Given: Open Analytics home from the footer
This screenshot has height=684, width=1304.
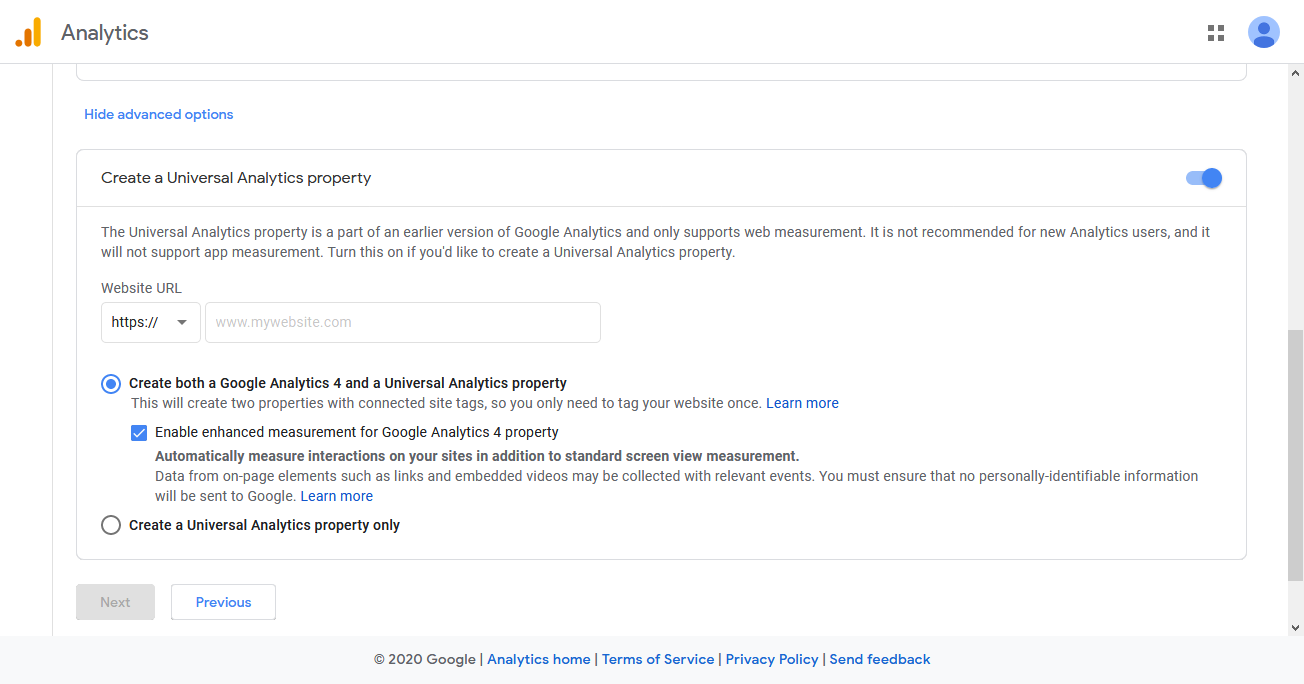Looking at the screenshot, I should click(538, 659).
